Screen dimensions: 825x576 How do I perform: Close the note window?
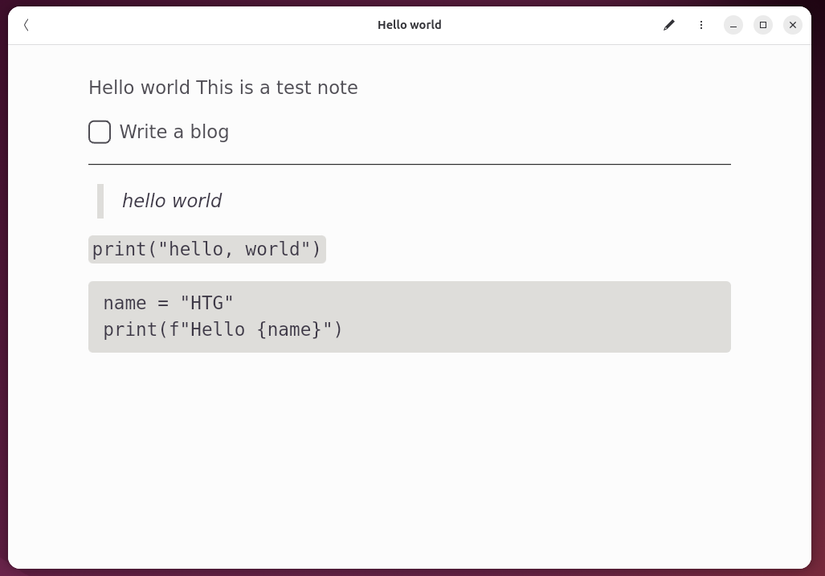click(793, 25)
